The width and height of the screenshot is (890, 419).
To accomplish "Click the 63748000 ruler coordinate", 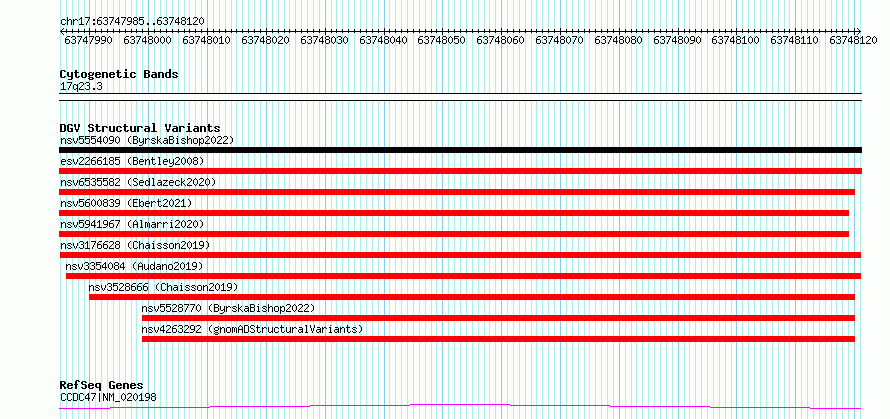I will (147, 40).
